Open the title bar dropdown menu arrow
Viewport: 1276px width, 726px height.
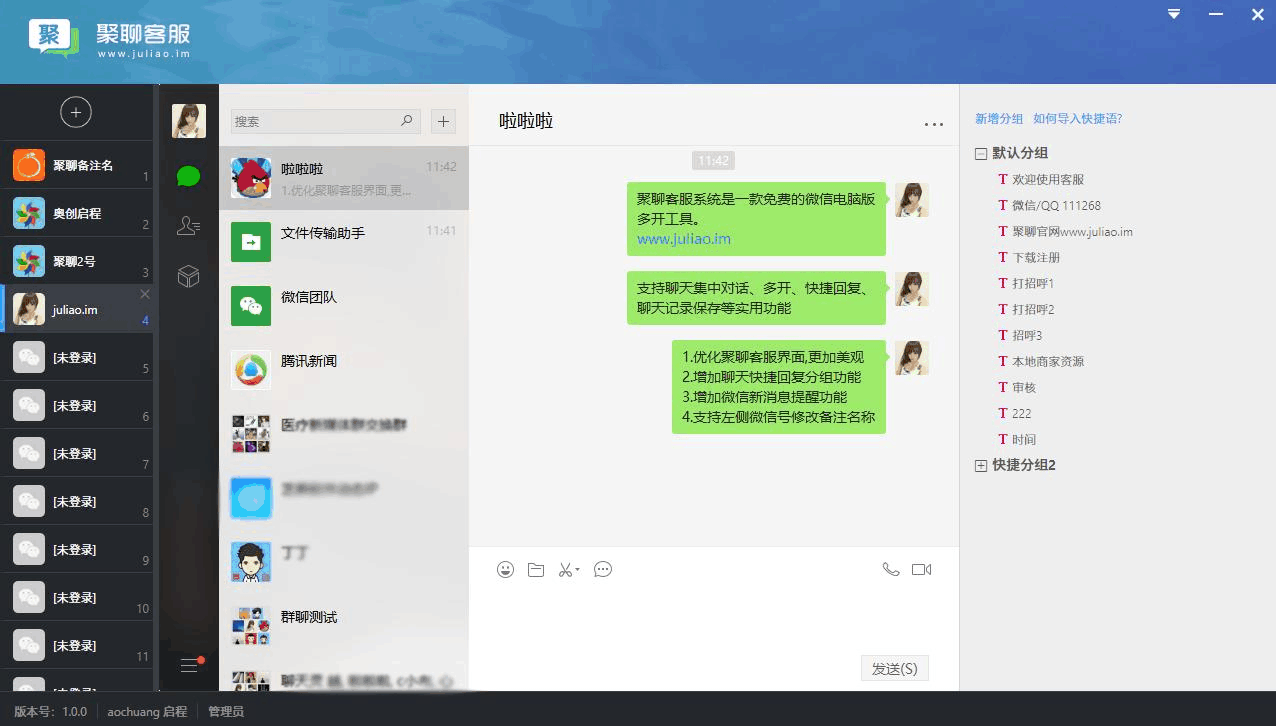tap(1175, 14)
